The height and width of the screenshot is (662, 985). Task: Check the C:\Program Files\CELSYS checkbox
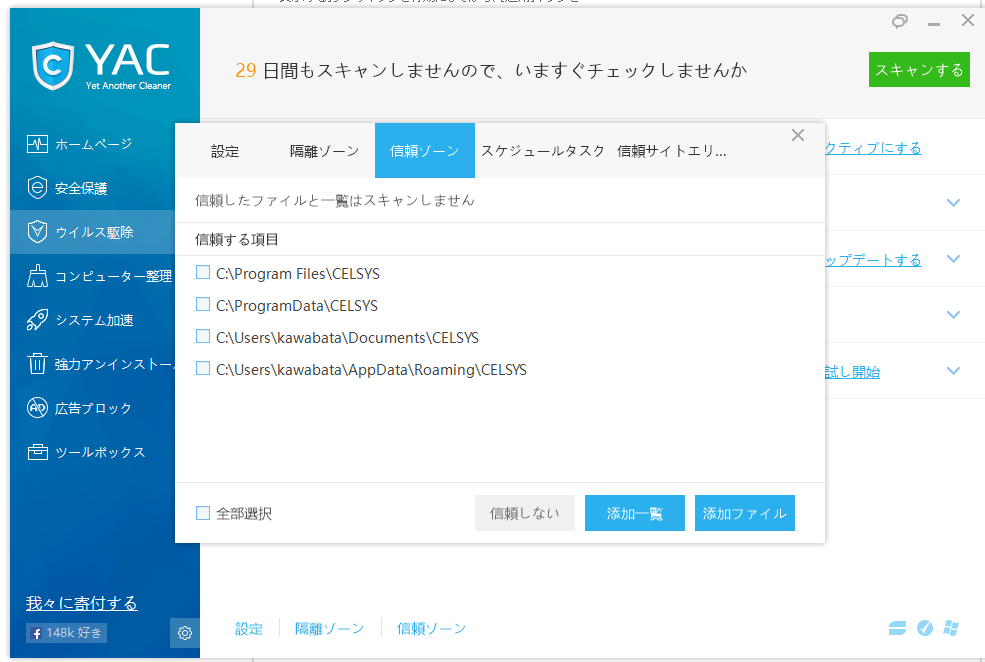(203, 273)
